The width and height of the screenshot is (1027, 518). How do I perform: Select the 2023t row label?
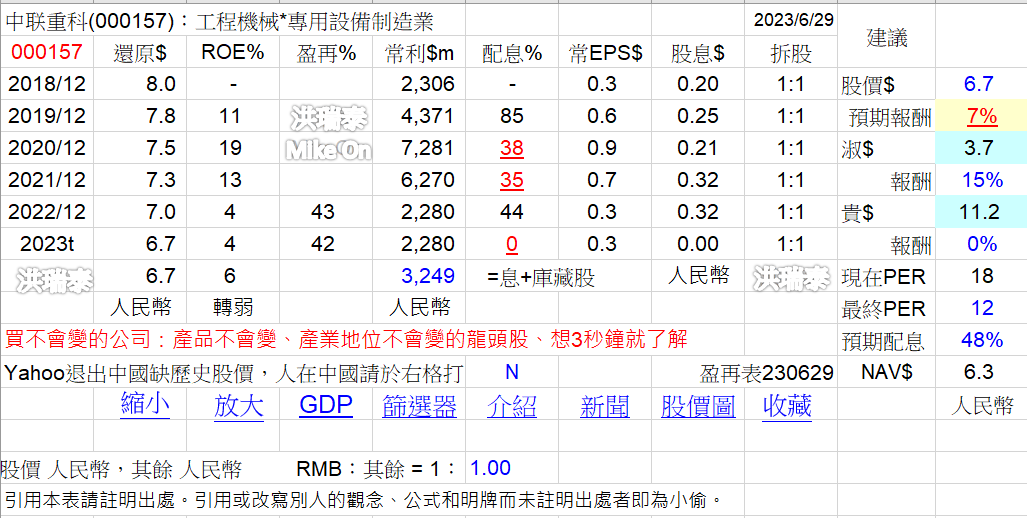tap(47, 244)
